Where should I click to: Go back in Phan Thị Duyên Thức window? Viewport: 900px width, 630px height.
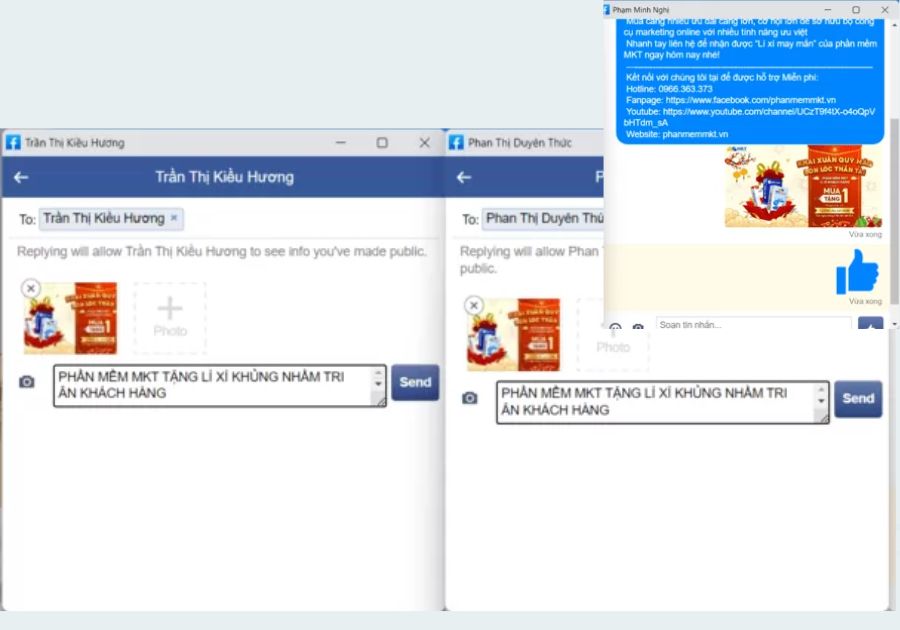coord(463,177)
